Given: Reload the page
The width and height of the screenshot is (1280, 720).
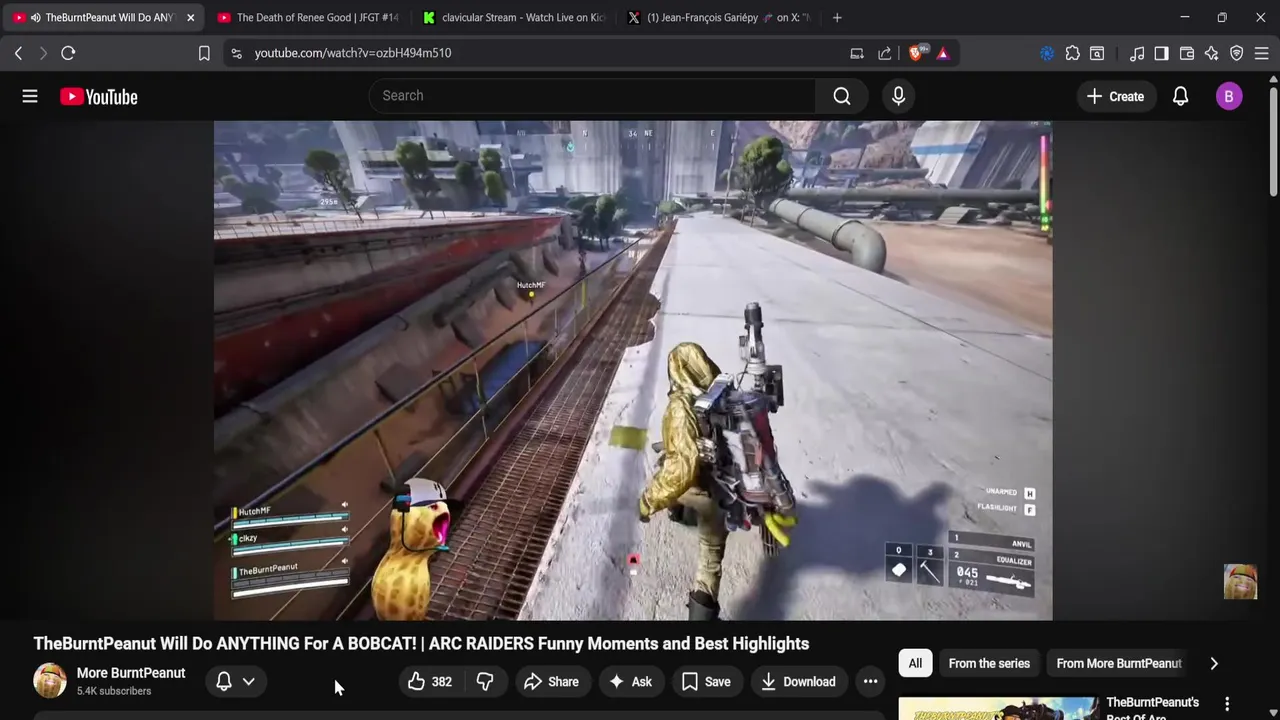Looking at the screenshot, I should coord(68,53).
